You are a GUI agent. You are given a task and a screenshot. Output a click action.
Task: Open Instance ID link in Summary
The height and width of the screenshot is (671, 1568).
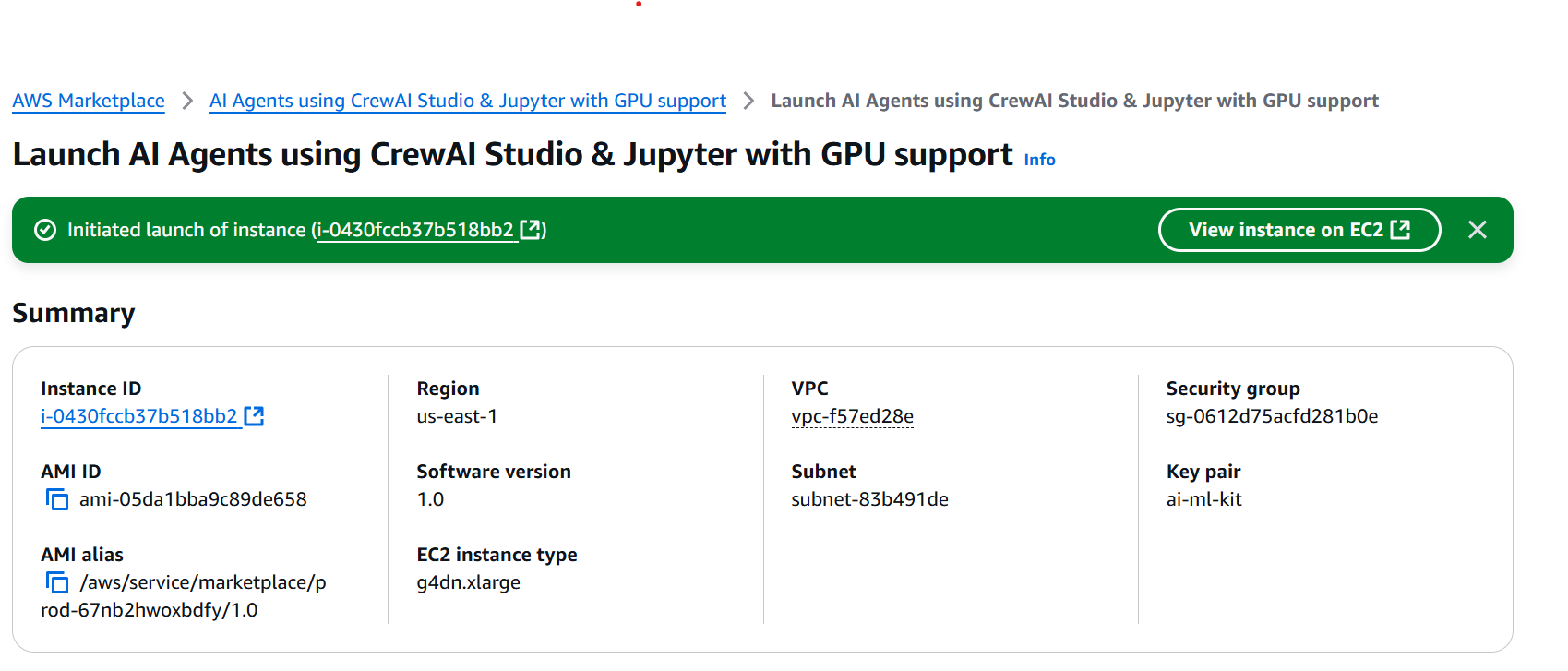(139, 416)
